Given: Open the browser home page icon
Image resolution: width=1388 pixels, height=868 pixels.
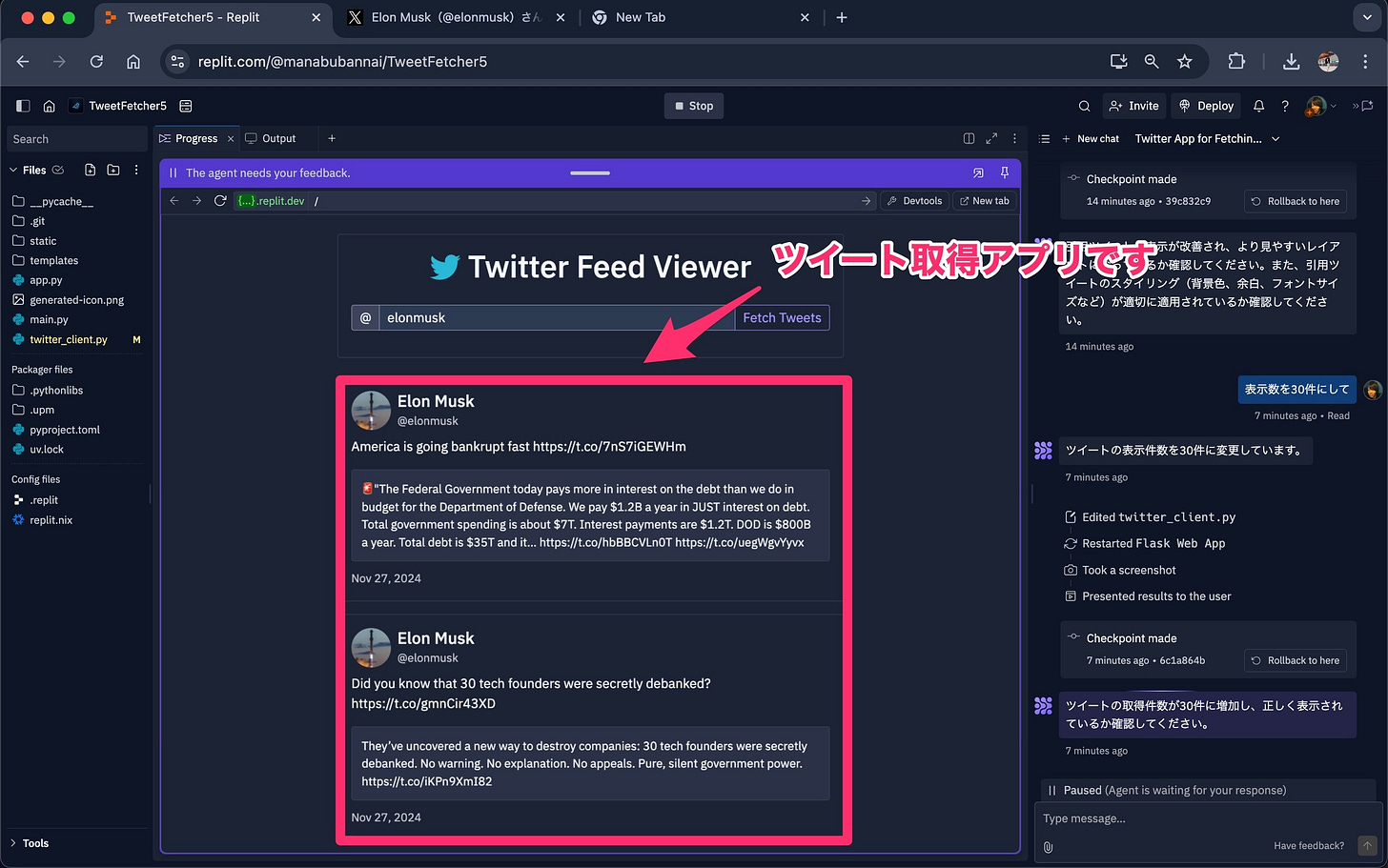Looking at the screenshot, I should (x=133, y=61).
